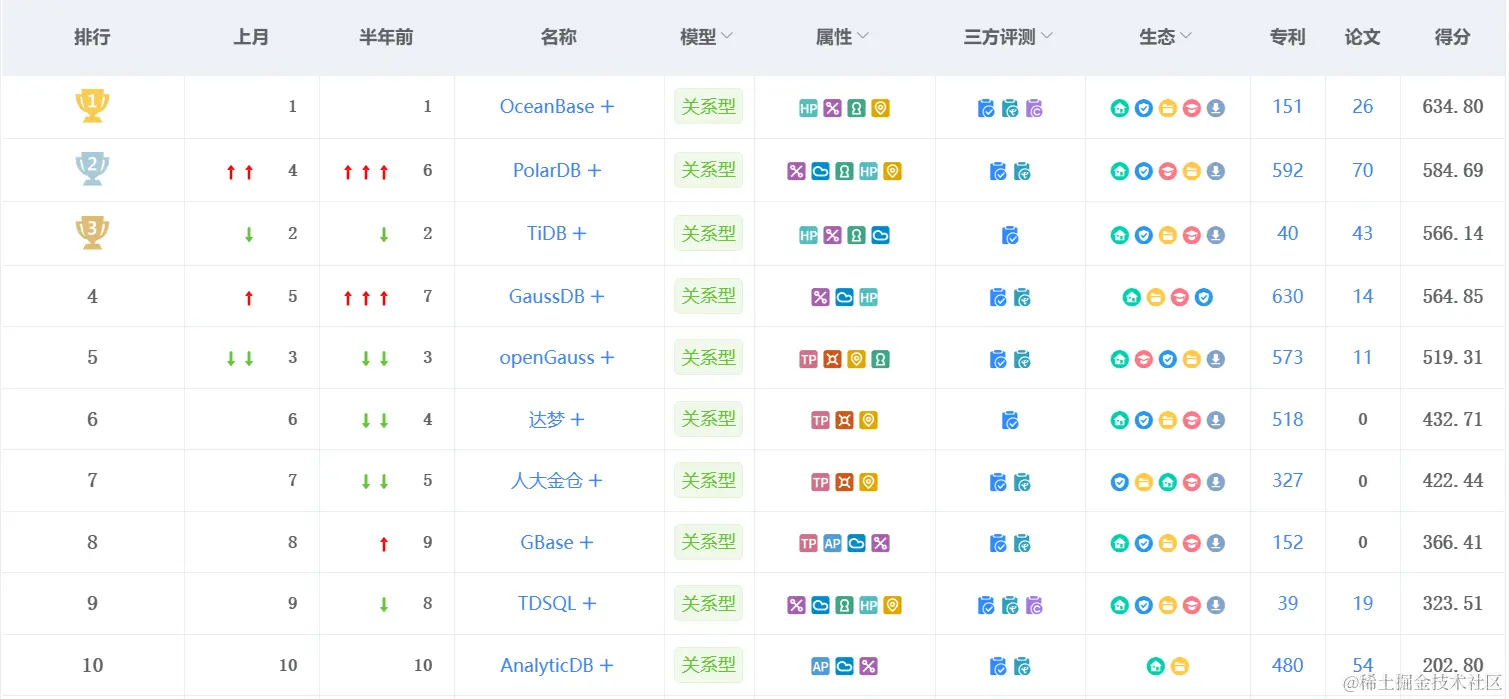
Task: Click the purple distributed icon in GBase row
Action: point(880,543)
